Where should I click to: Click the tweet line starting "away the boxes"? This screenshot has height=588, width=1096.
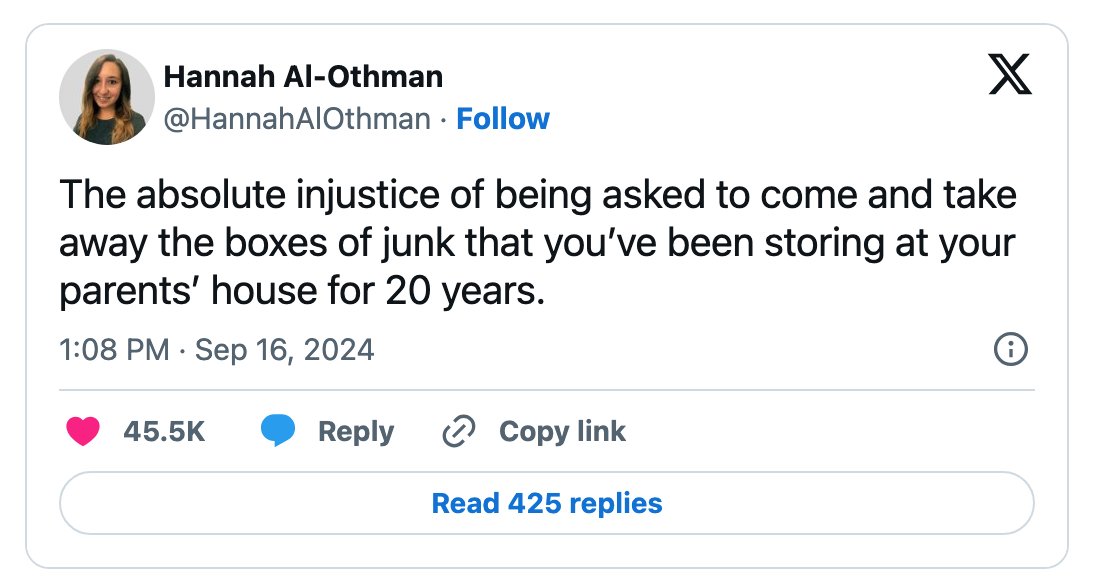click(537, 243)
